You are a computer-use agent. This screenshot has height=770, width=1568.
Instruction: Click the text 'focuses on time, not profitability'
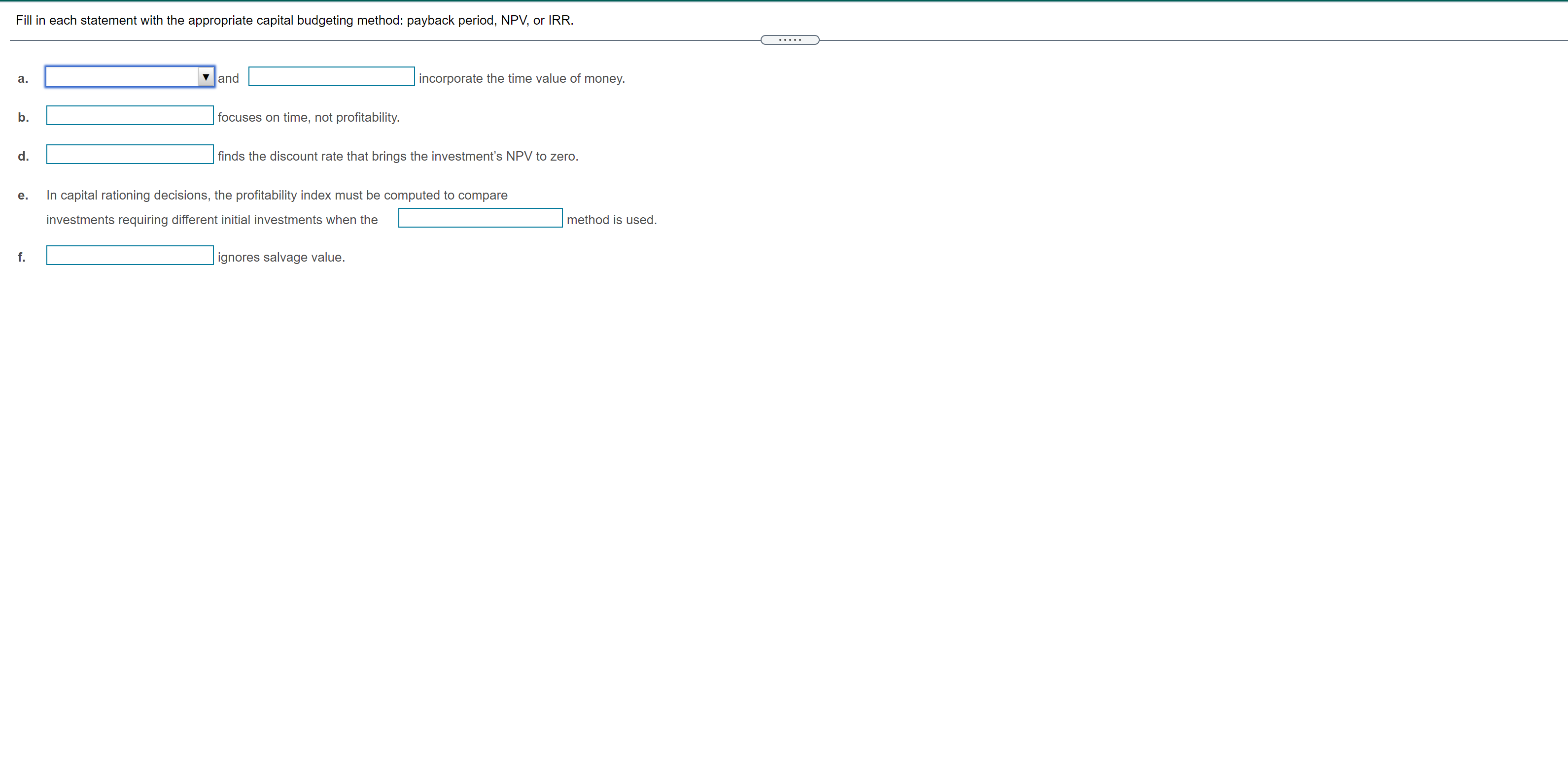point(308,117)
